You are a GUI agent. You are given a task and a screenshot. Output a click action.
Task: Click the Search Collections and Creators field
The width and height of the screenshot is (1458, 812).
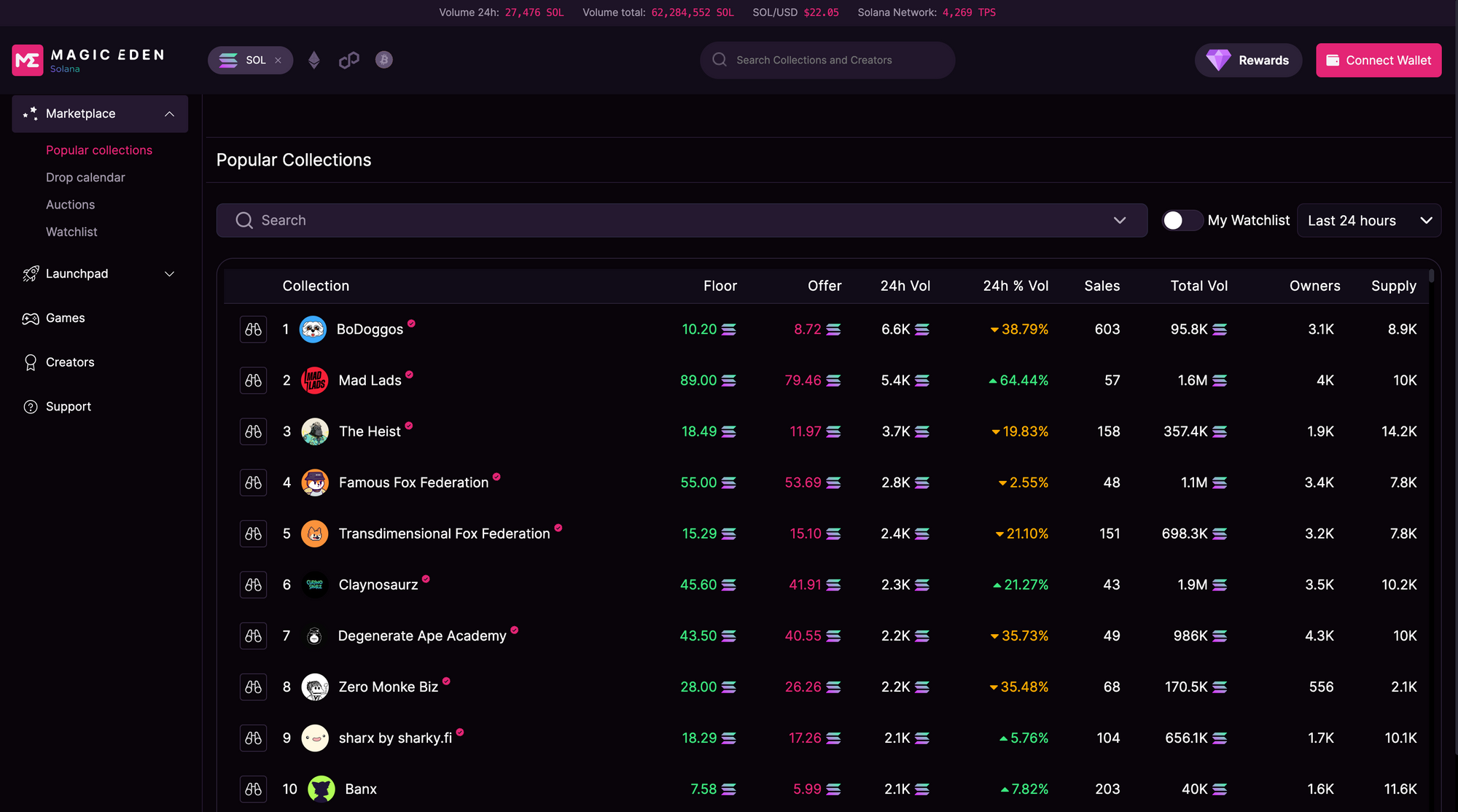(827, 60)
